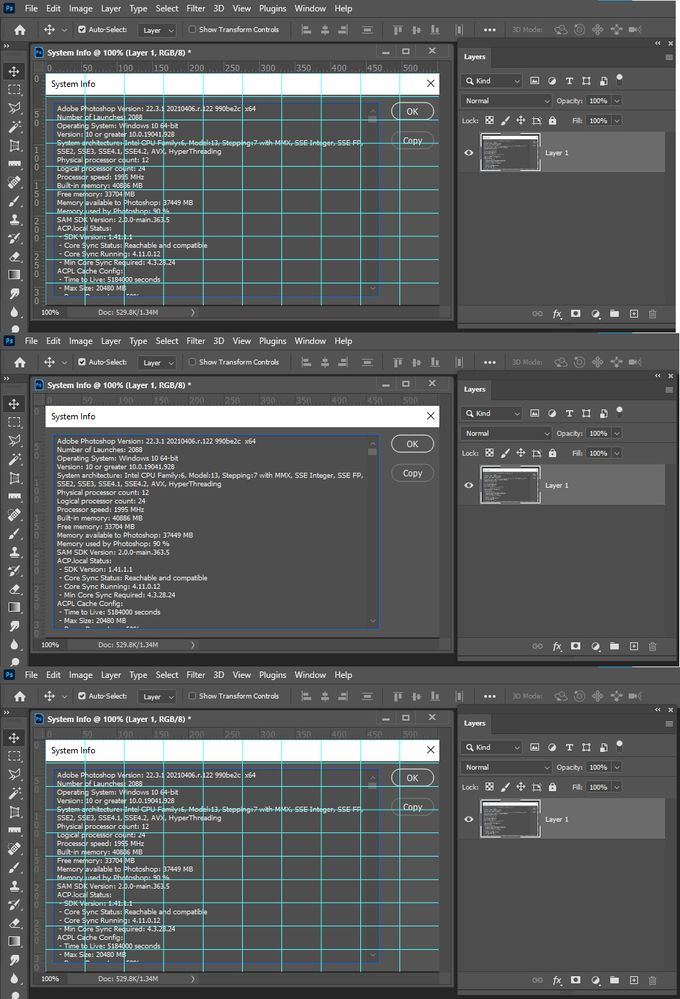This screenshot has height=999, width=680.
Task: Delete layer with trash icon in bottom Layers panel
Action: point(652,980)
